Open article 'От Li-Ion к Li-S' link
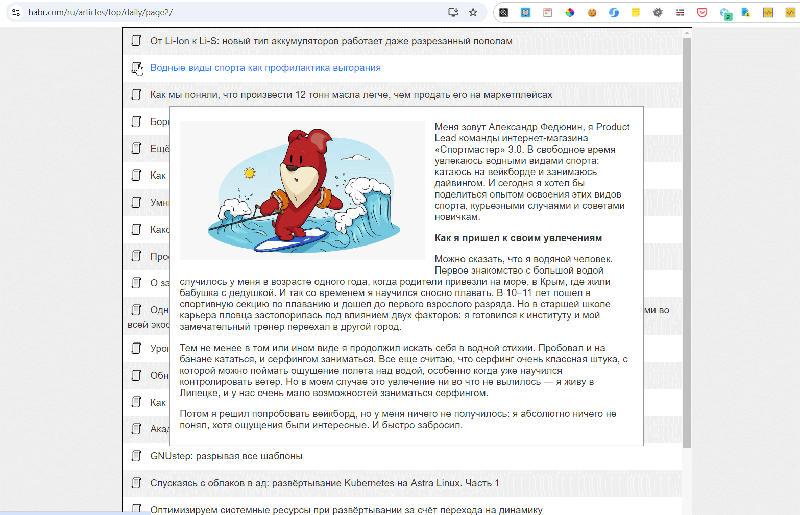Viewport: 800px width, 515px height. coord(331,41)
